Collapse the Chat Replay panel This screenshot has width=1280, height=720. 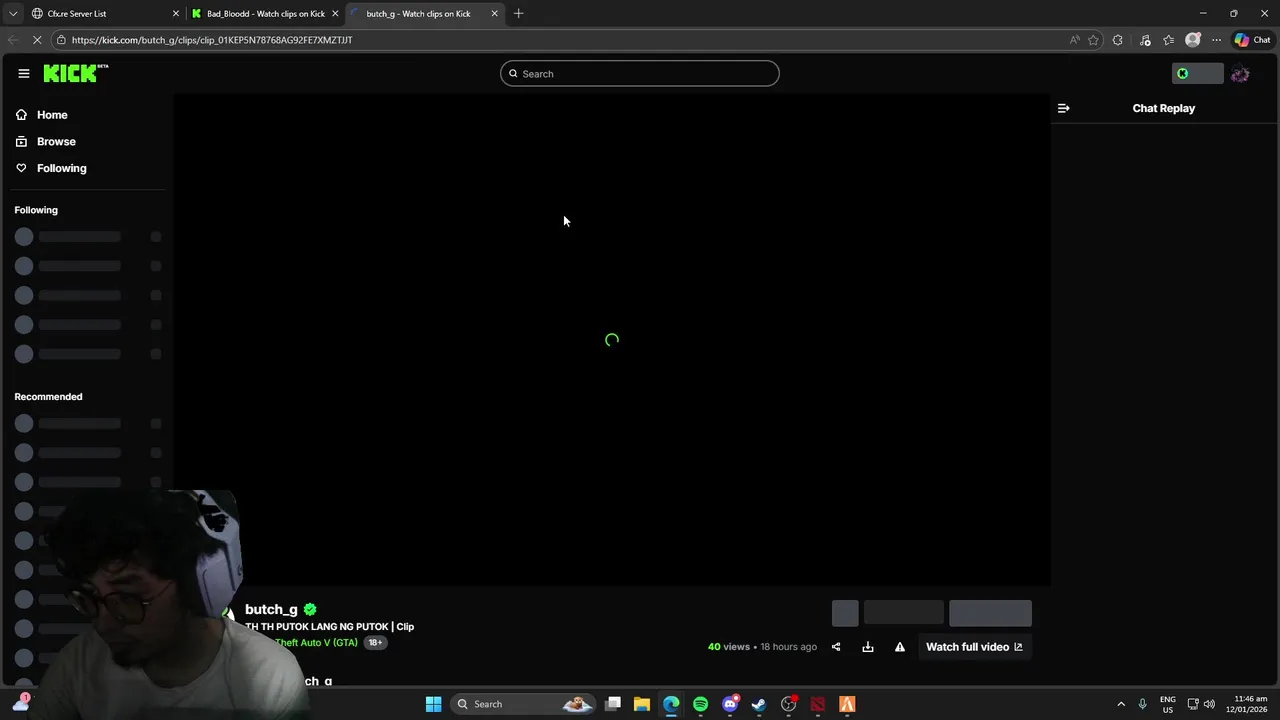coord(1064,108)
